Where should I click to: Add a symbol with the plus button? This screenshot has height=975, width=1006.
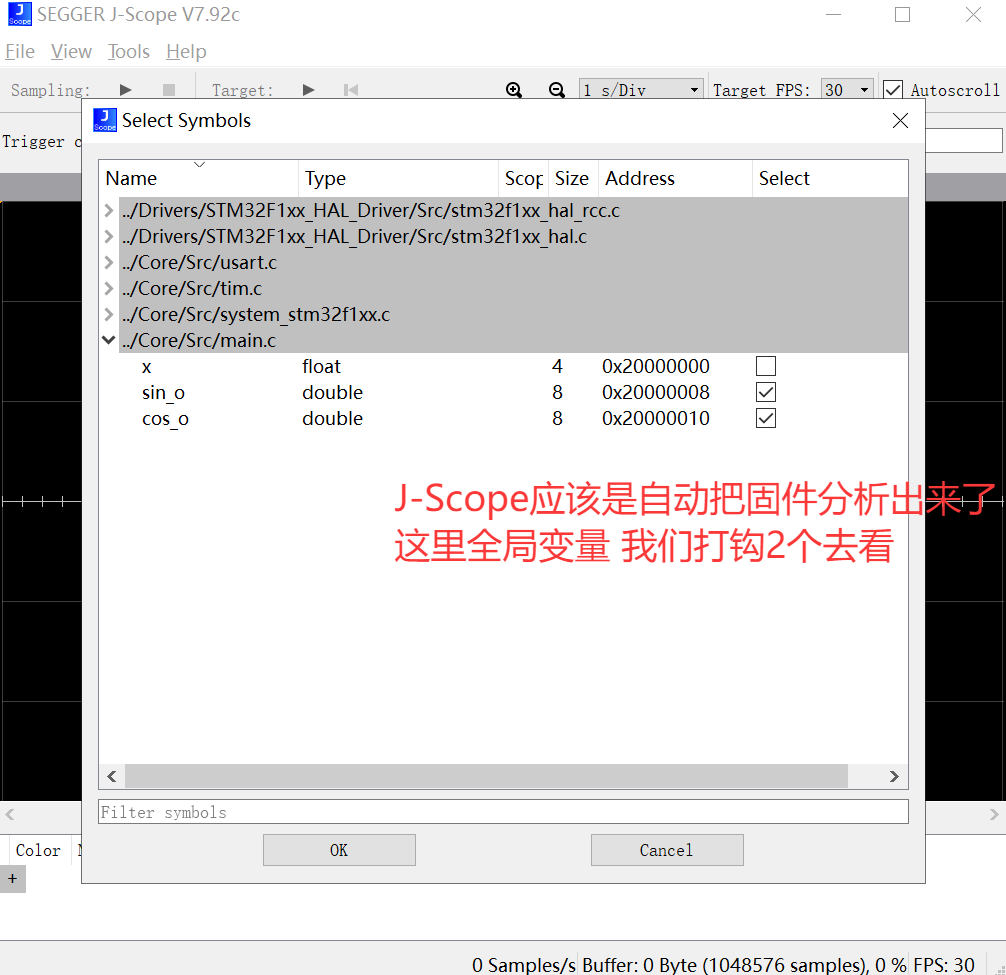pos(13,879)
